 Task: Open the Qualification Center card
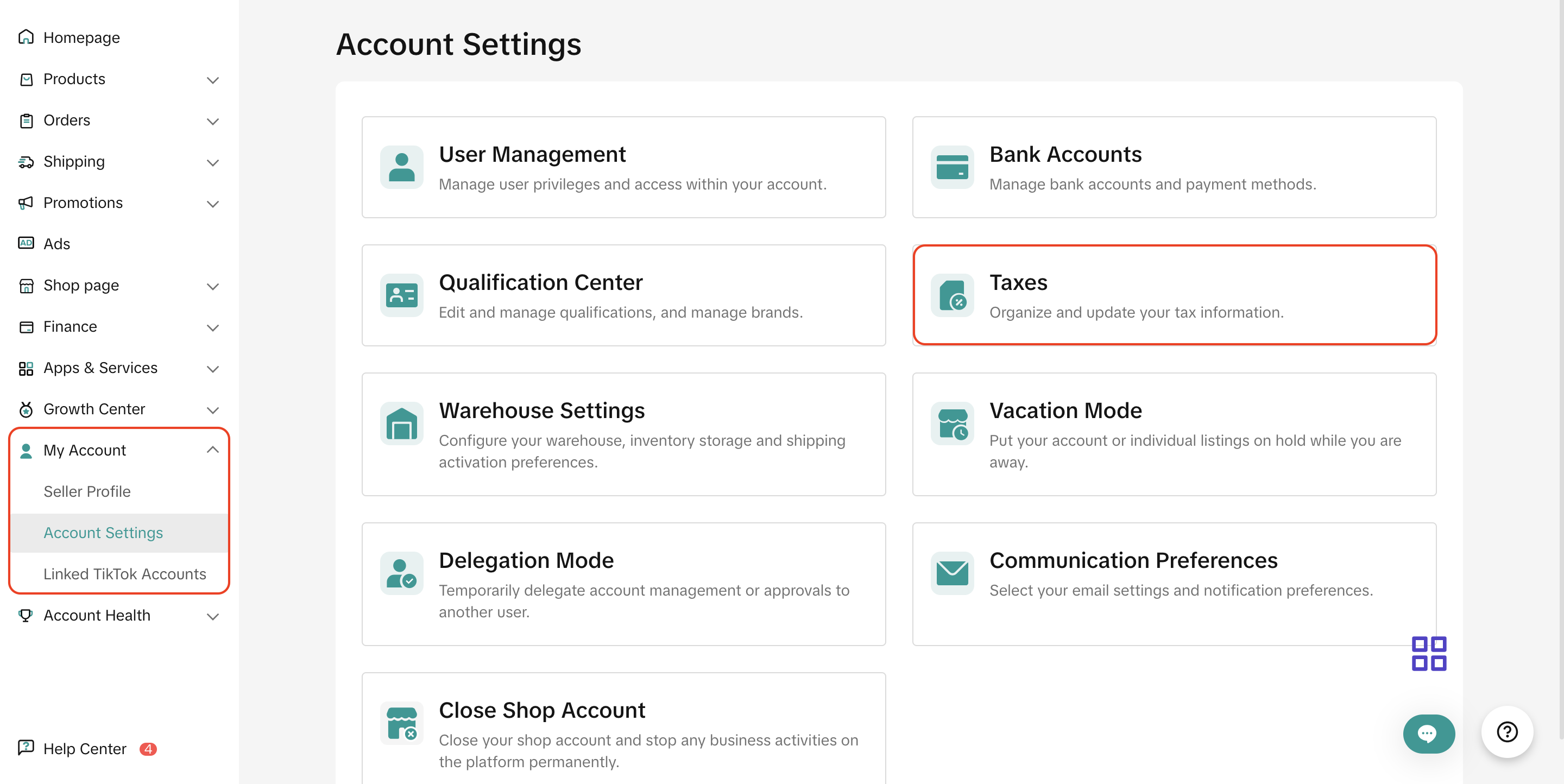[623, 295]
